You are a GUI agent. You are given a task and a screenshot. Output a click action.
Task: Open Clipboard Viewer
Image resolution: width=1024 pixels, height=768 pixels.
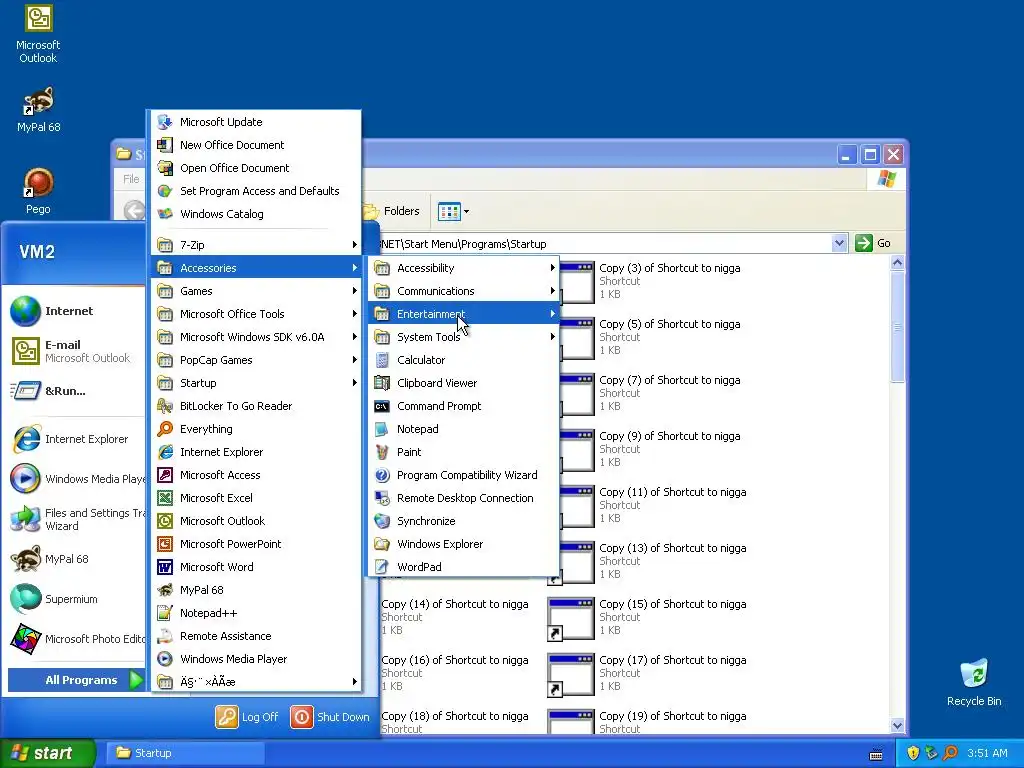464,383
